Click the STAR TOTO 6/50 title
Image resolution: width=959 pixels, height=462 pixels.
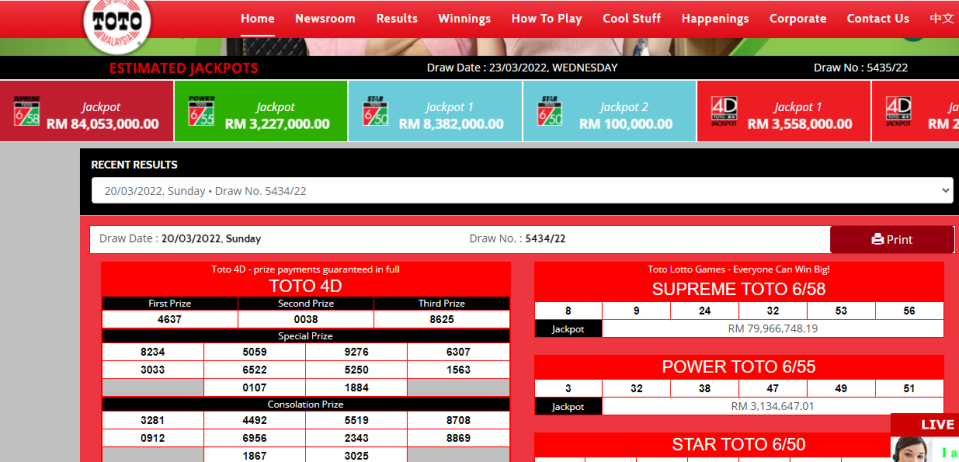739,444
